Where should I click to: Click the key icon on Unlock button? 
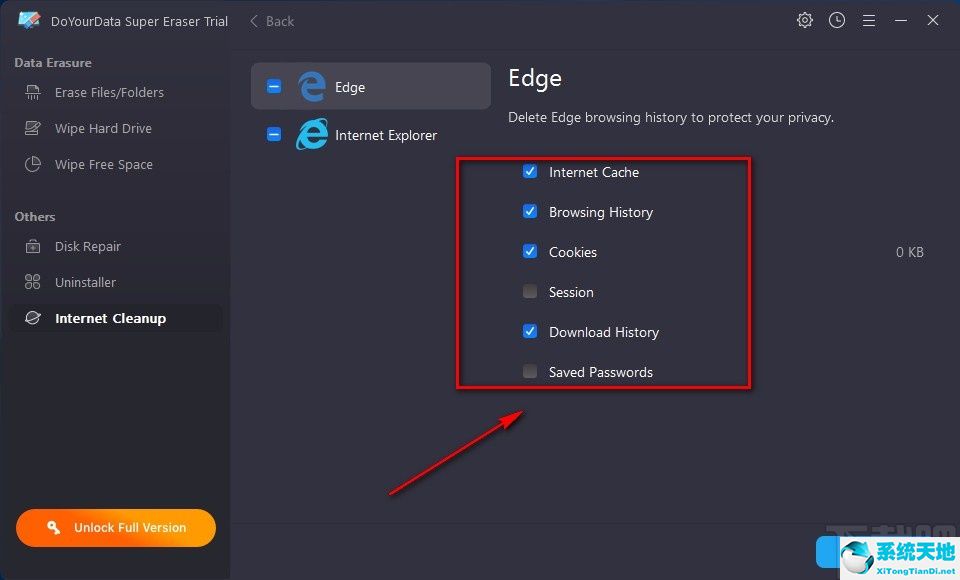[x=53, y=527]
